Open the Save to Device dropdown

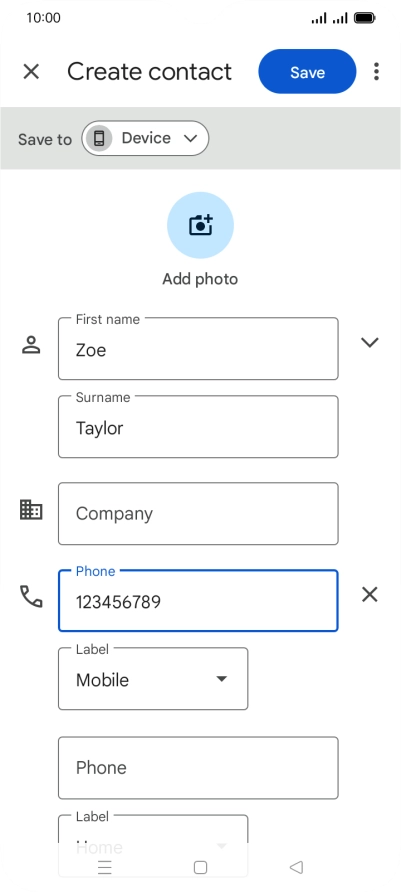point(146,138)
